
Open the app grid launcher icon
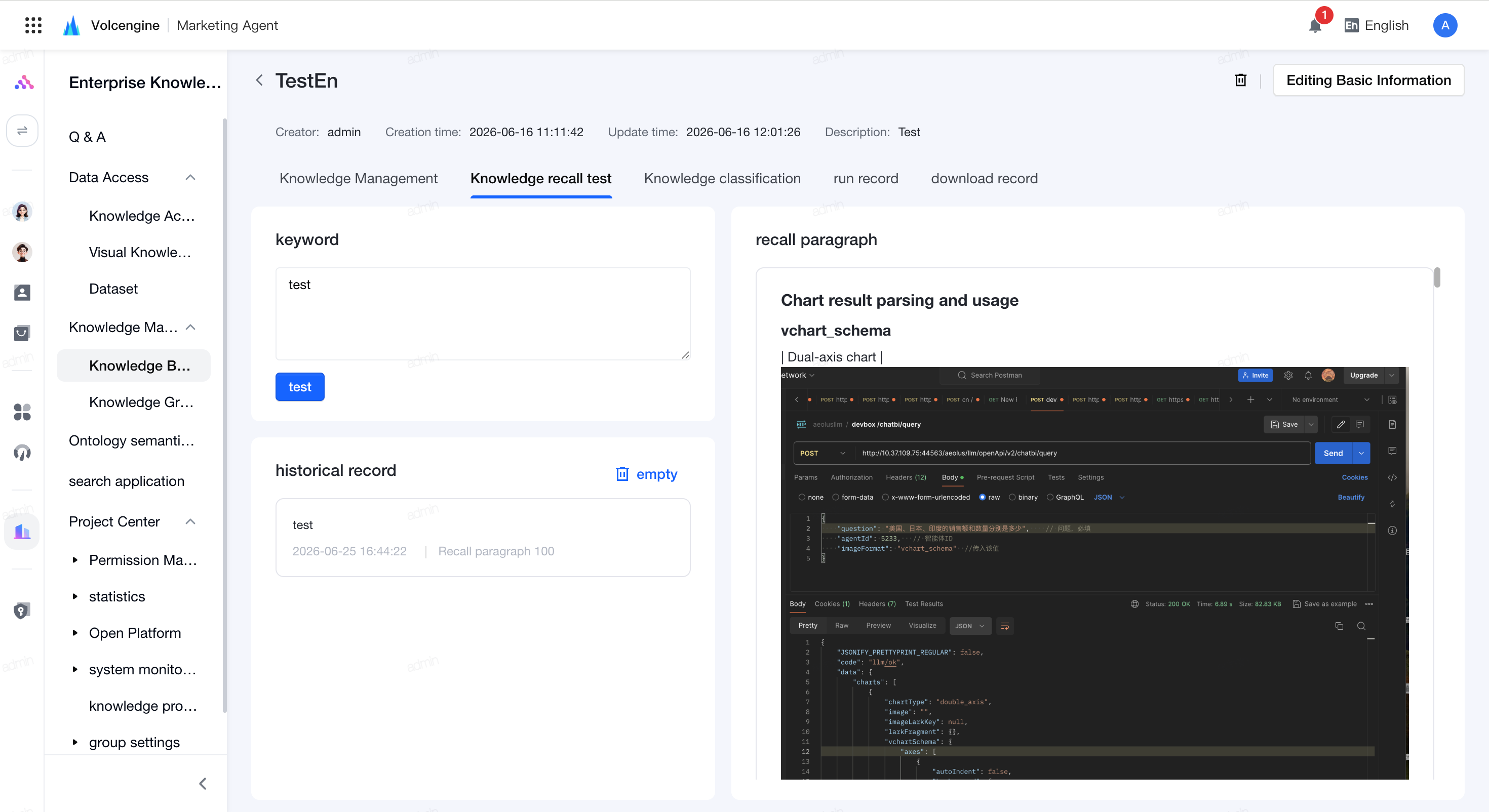(x=33, y=25)
